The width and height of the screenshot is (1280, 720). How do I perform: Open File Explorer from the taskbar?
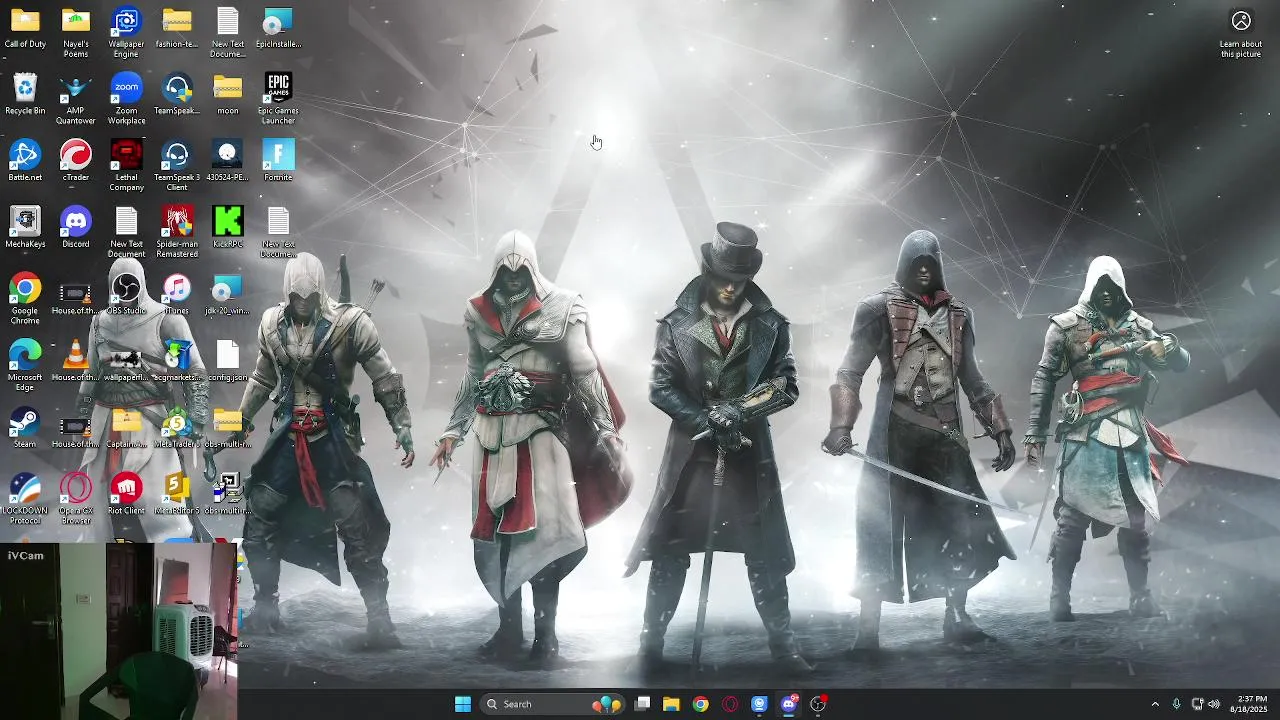pos(671,704)
